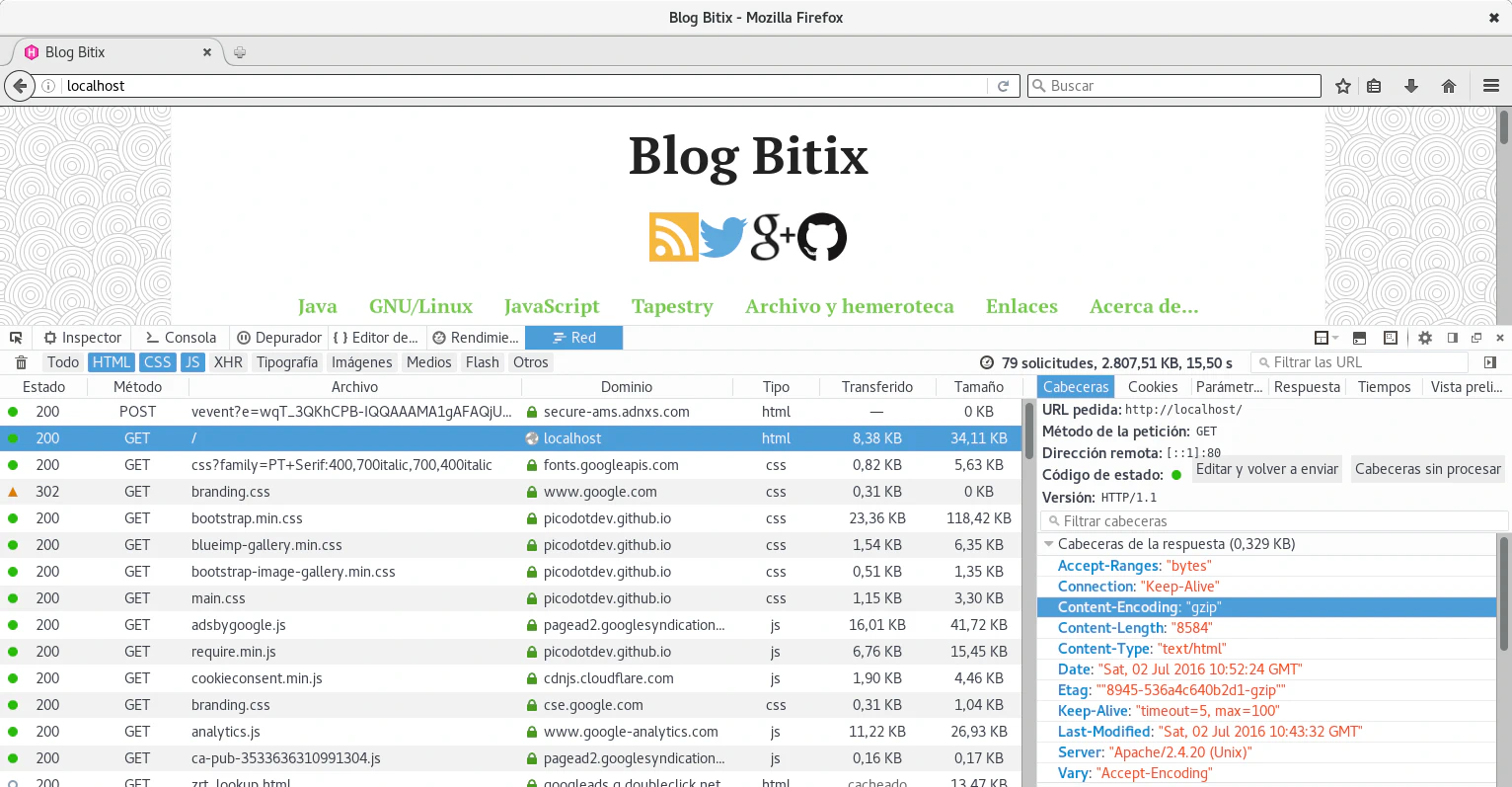Toggle the split console icon
The image size is (1512, 787).
[x=1359, y=338]
